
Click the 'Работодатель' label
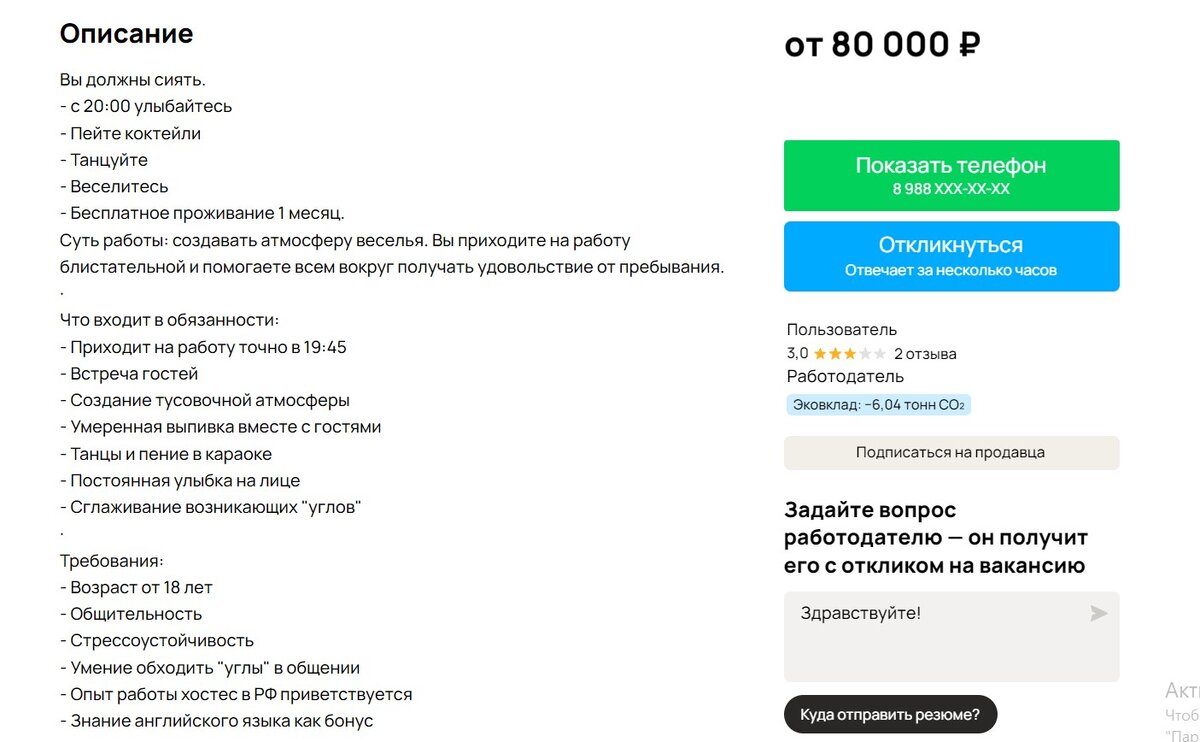844,376
